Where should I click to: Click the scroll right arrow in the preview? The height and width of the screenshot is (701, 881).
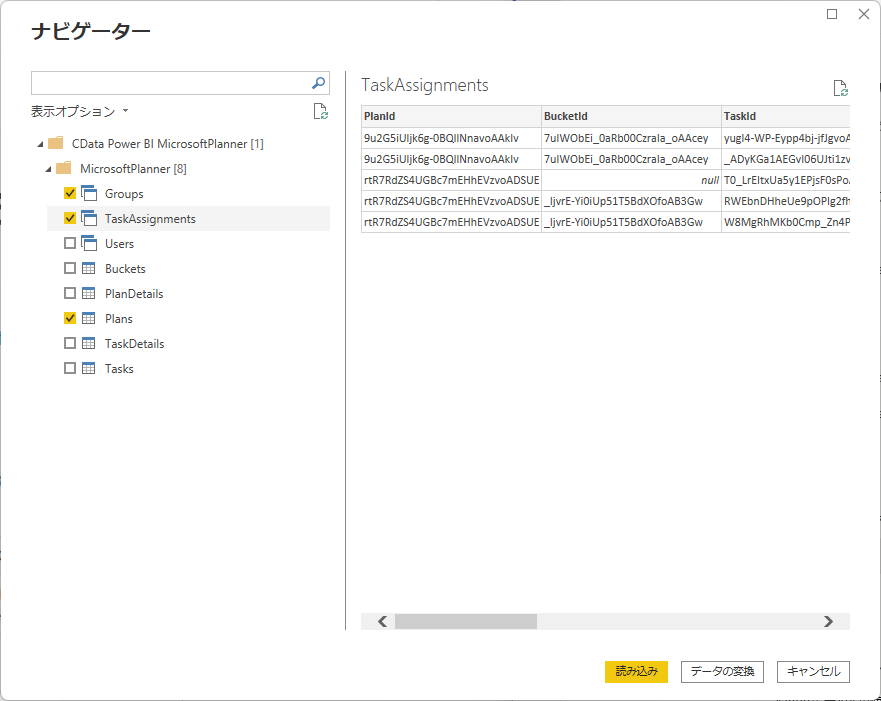coord(828,621)
